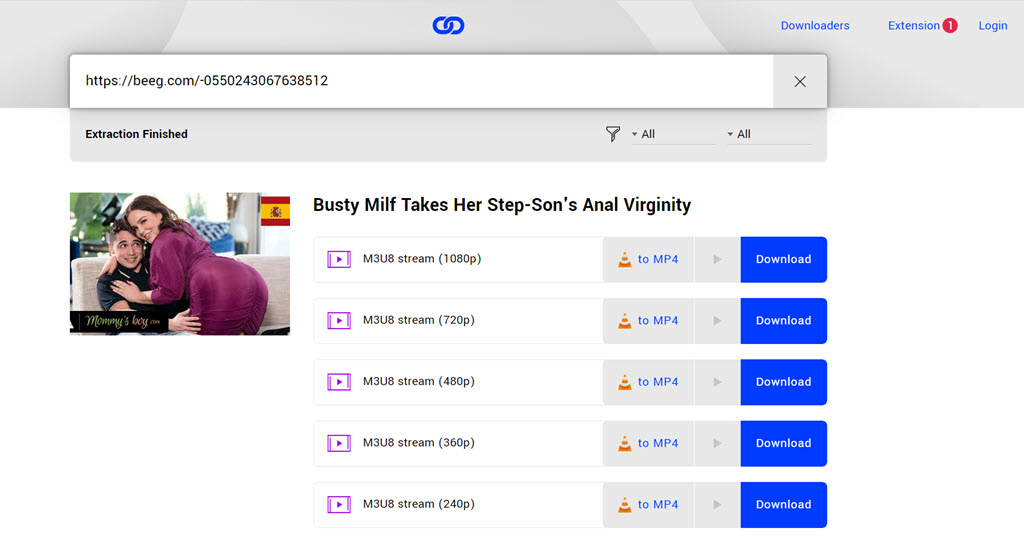Play the 1080p stream preview
This screenshot has height=539, width=1024.
tap(717, 259)
